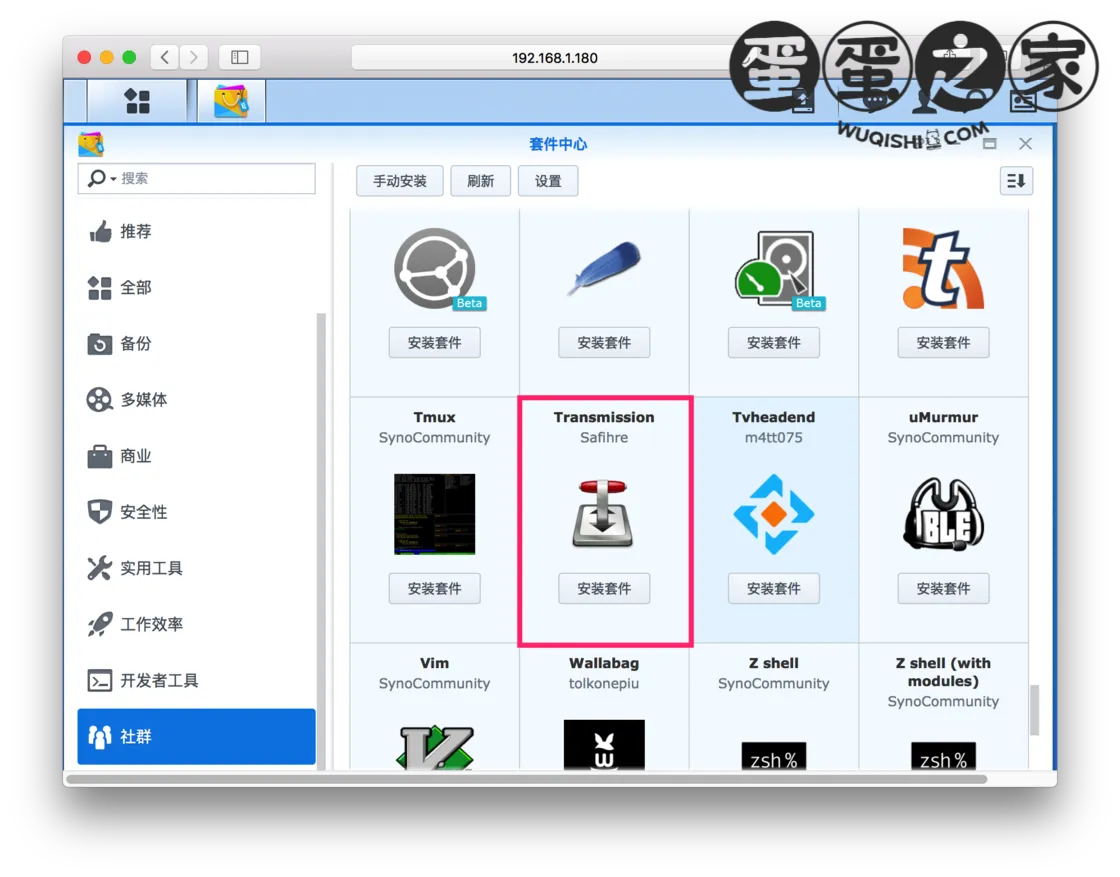The image size is (1120, 877).
Task: Click the wrench icon beside 实用工具
Action: (x=99, y=568)
